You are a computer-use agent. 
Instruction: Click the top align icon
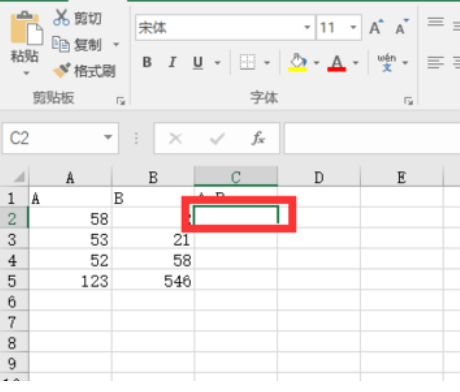click(x=436, y=22)
